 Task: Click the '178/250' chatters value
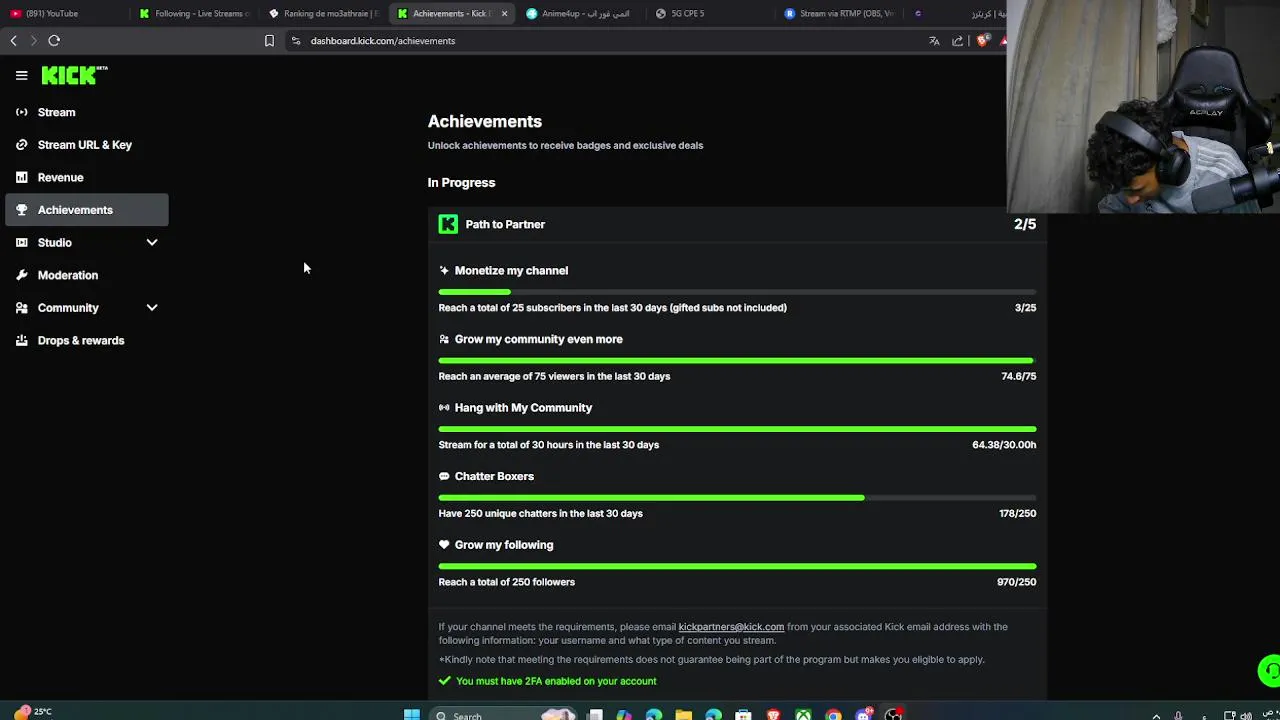(1017, 513)
